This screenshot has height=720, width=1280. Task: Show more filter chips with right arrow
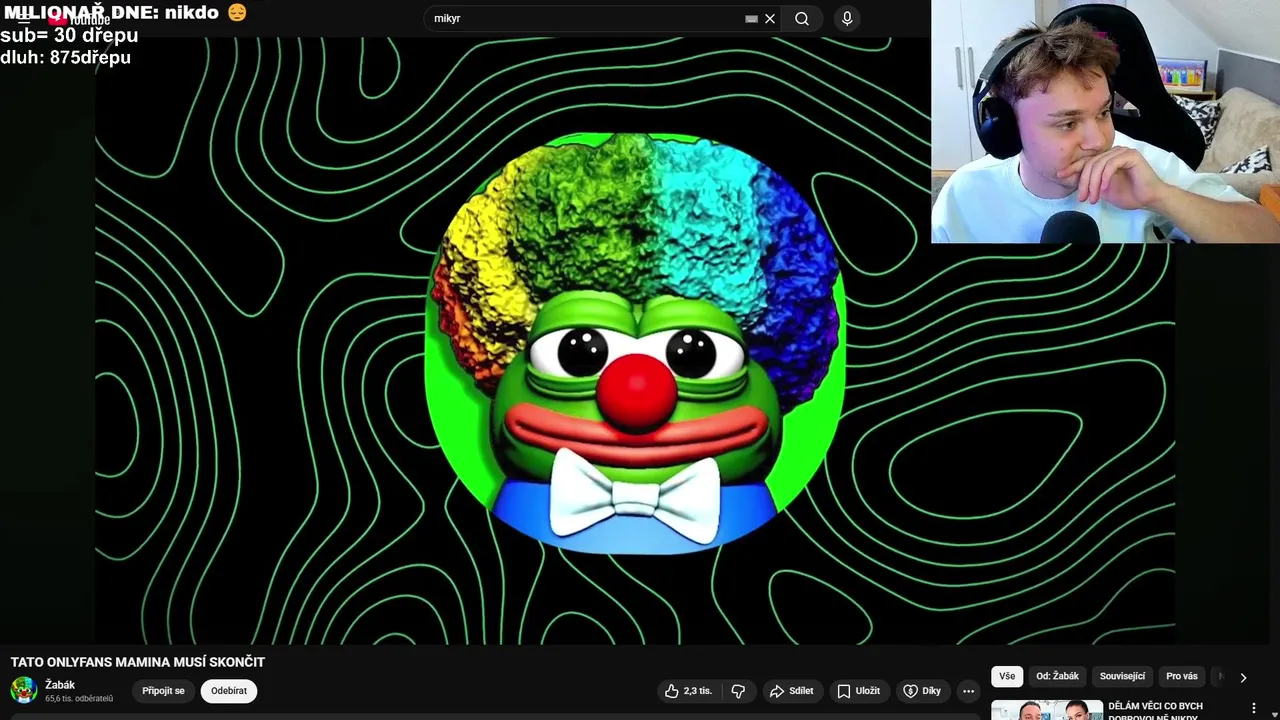click(1243, 677)
